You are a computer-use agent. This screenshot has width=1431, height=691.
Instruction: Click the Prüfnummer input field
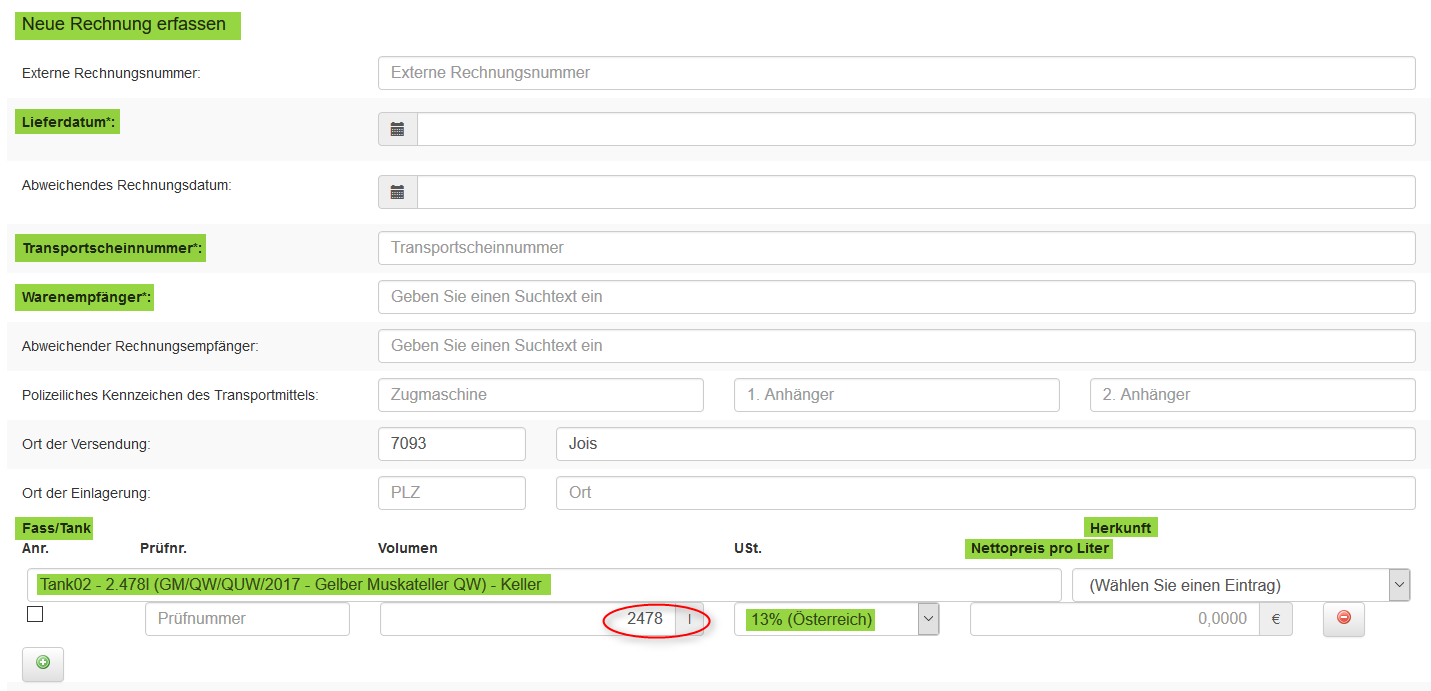[247, 619]
